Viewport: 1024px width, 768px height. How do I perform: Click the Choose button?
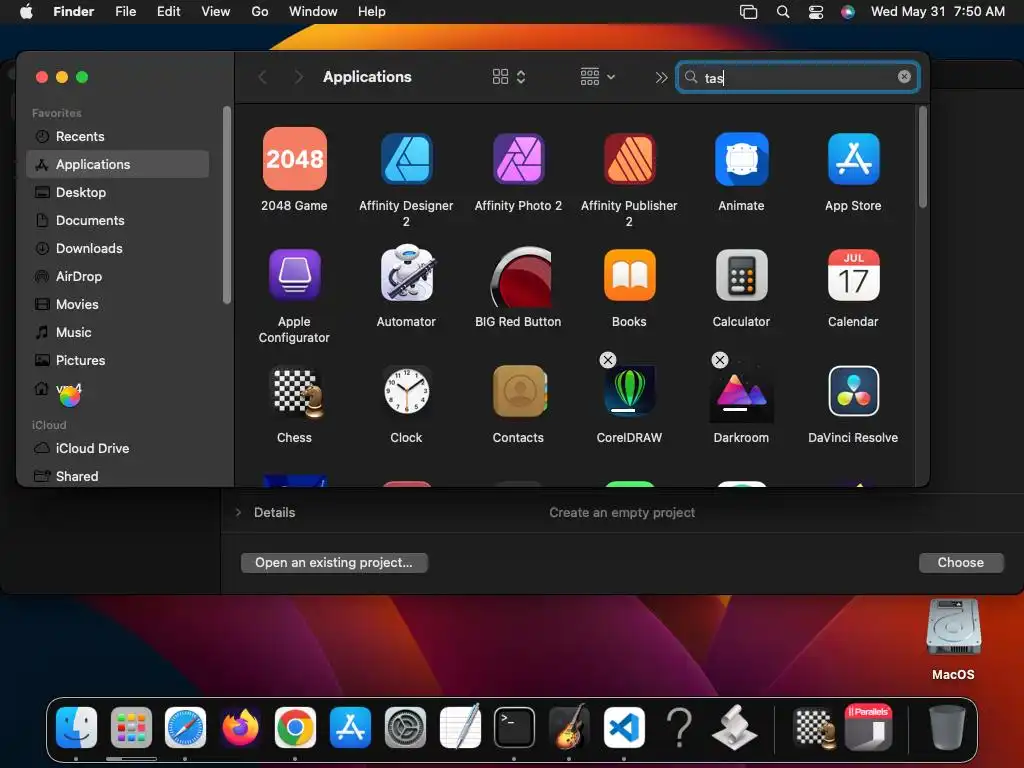point(961,563)
